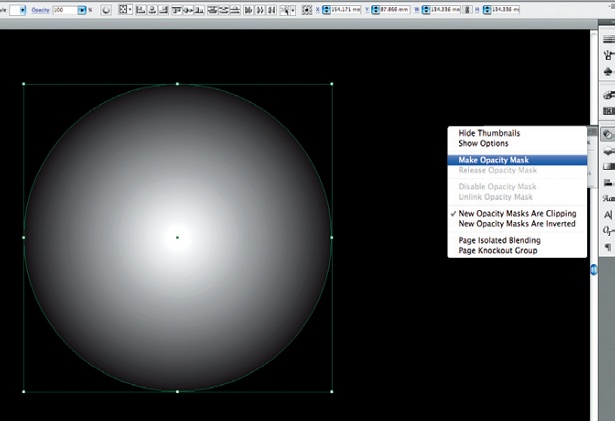Click the vertical scrollbar blue thumb
The height and width of the screenshot is (421, 615).
pos(594,270)
